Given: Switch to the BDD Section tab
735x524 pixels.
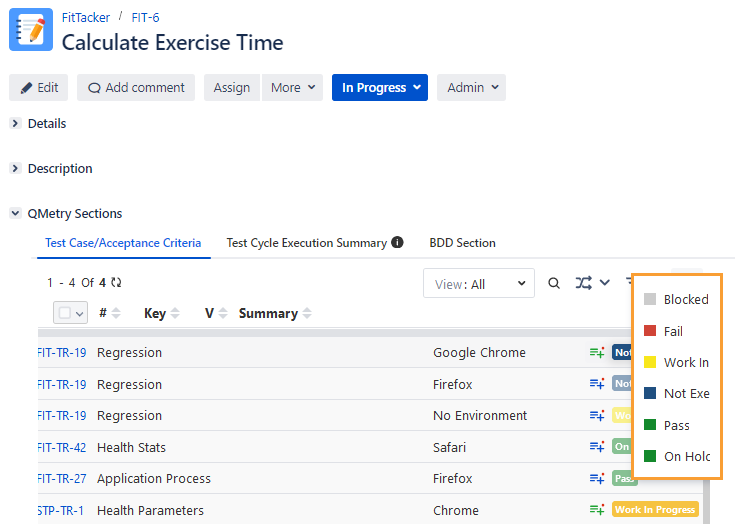Looking at the screenshot, I should point(462,243).
